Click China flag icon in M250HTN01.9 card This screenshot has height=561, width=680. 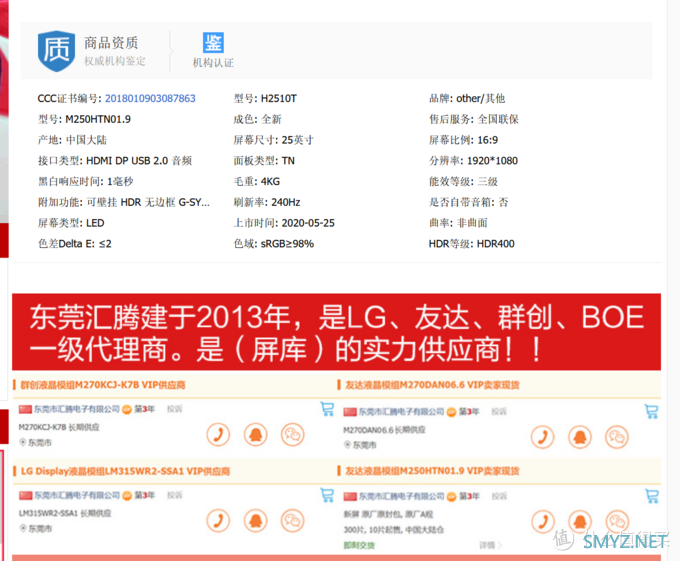[350, 496]
